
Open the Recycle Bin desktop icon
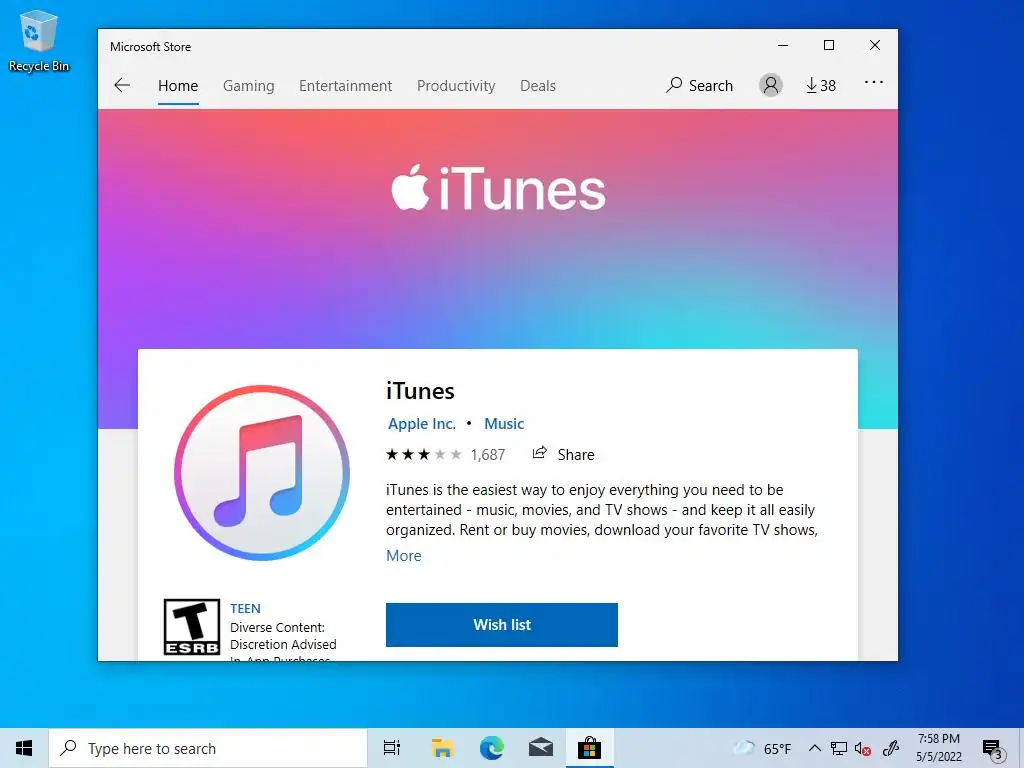(x=39, y=40)
